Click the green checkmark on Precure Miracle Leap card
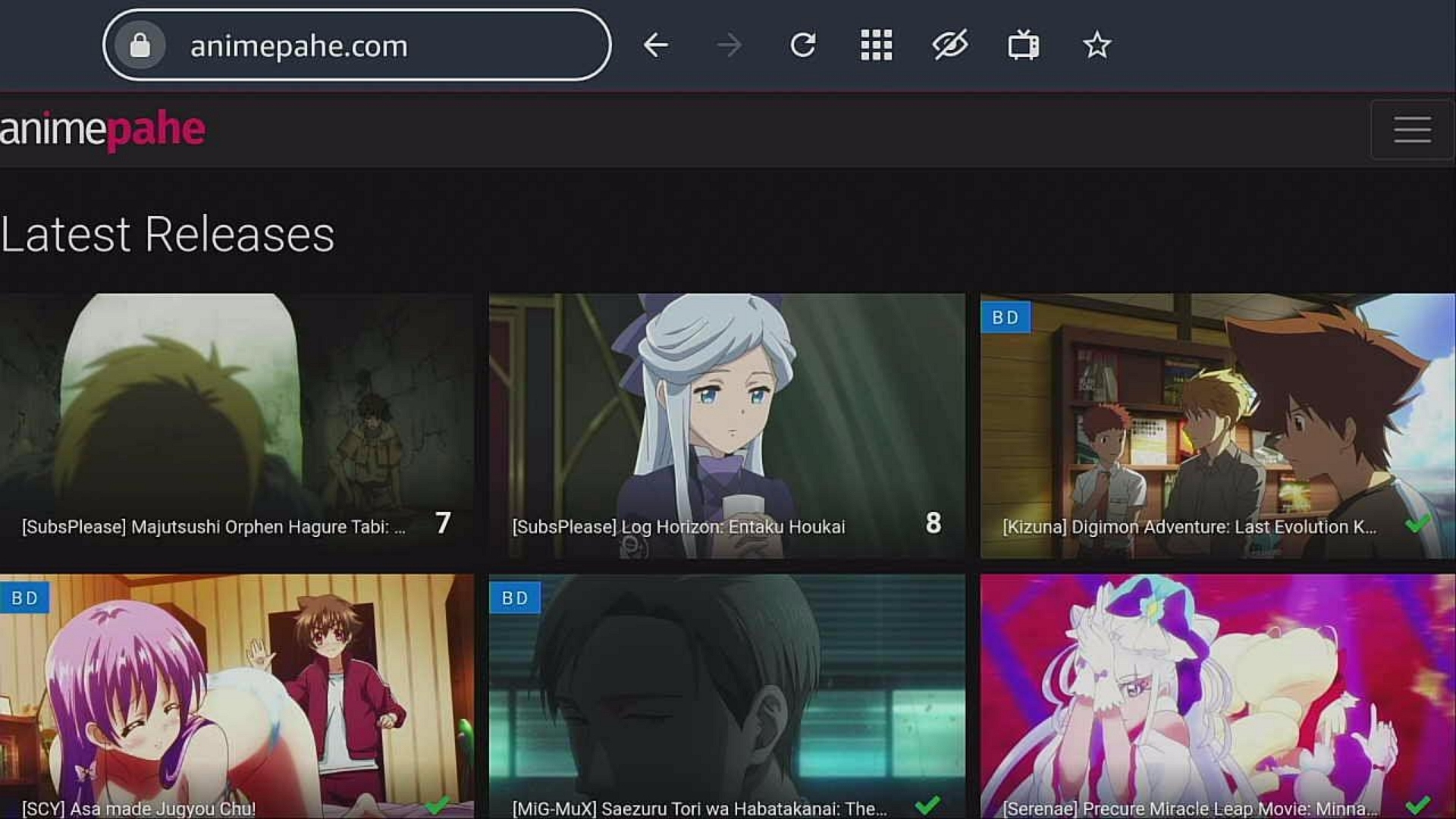 tap(1417, 805)
